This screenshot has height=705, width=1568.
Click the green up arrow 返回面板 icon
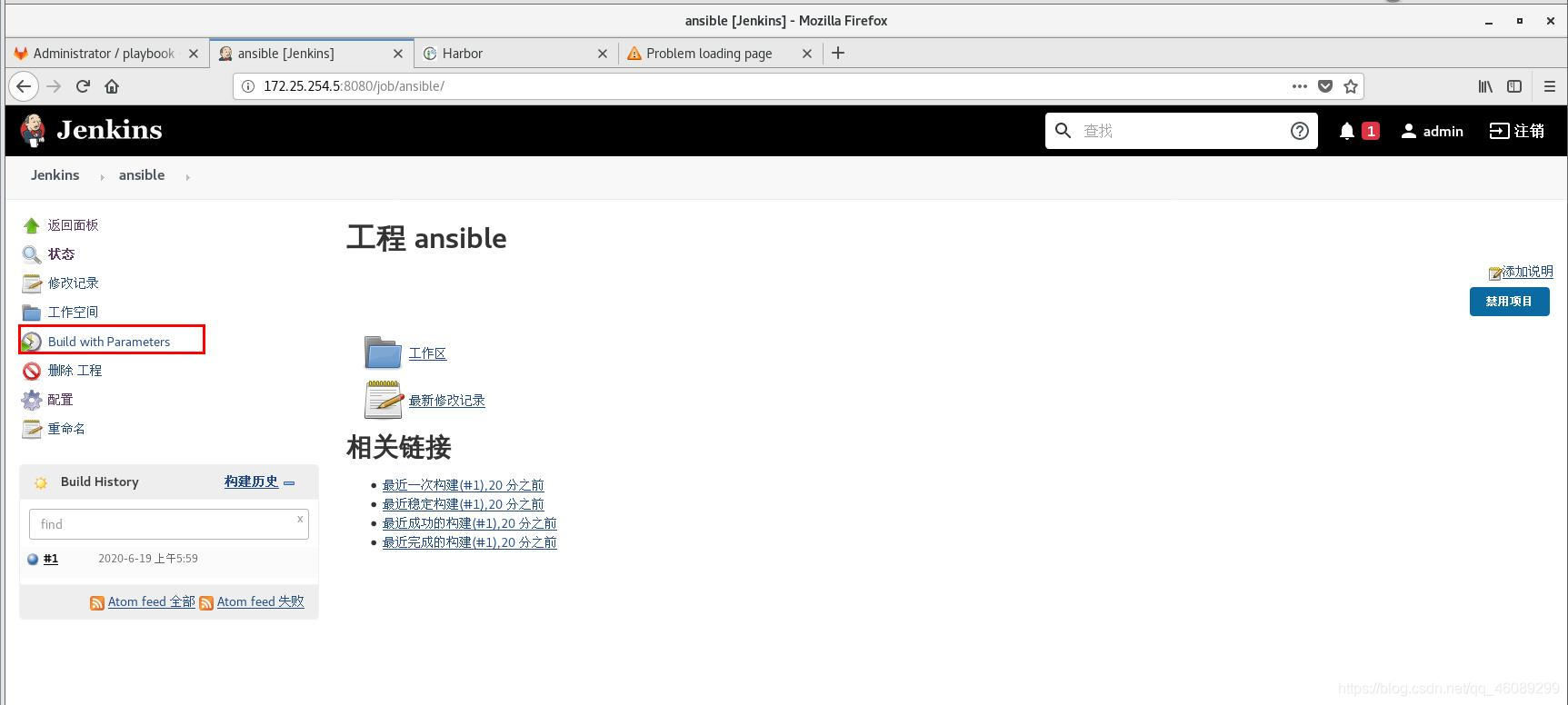(x=32, y=225)
